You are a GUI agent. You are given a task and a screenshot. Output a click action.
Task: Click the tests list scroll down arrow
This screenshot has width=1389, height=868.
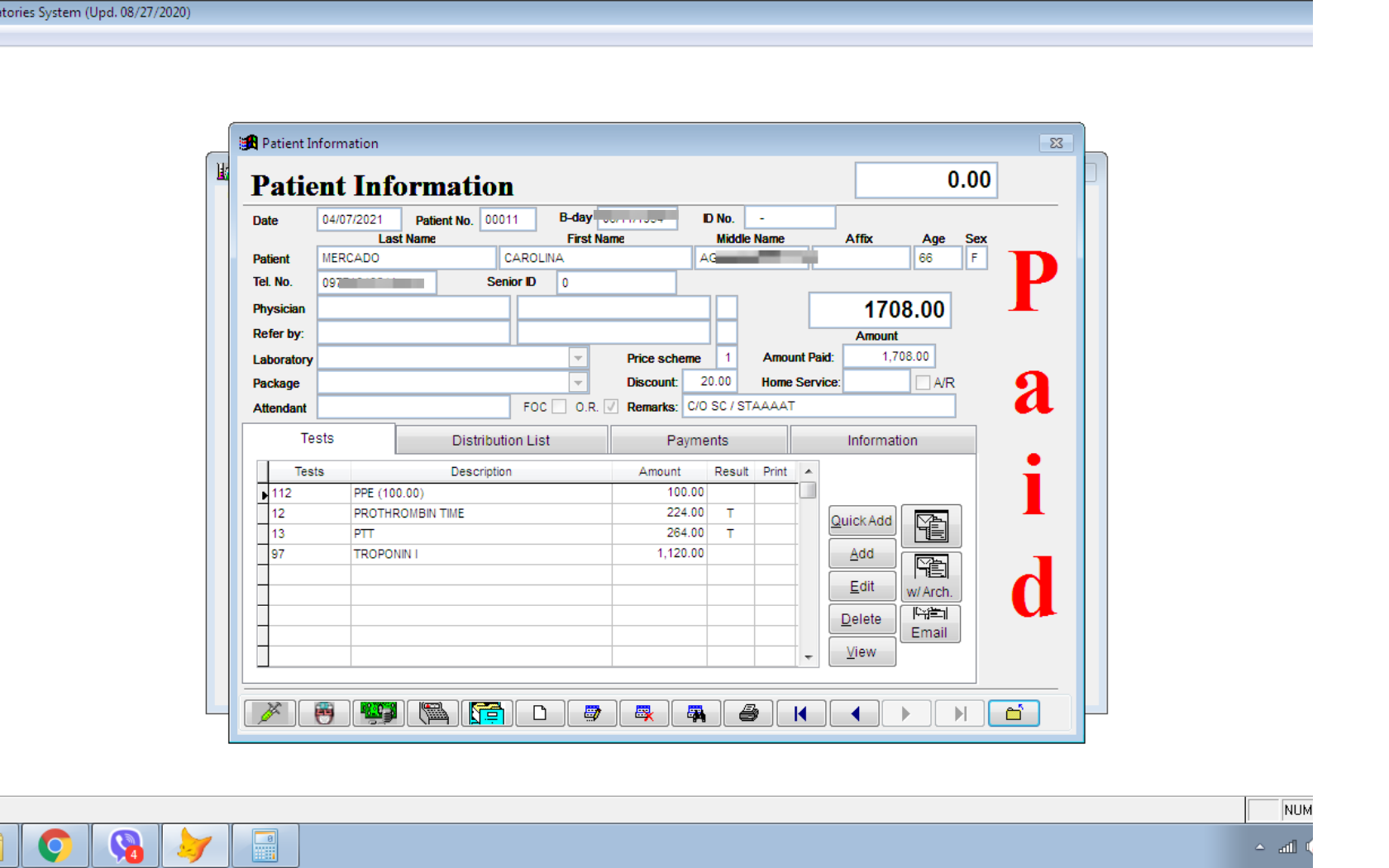809,658
